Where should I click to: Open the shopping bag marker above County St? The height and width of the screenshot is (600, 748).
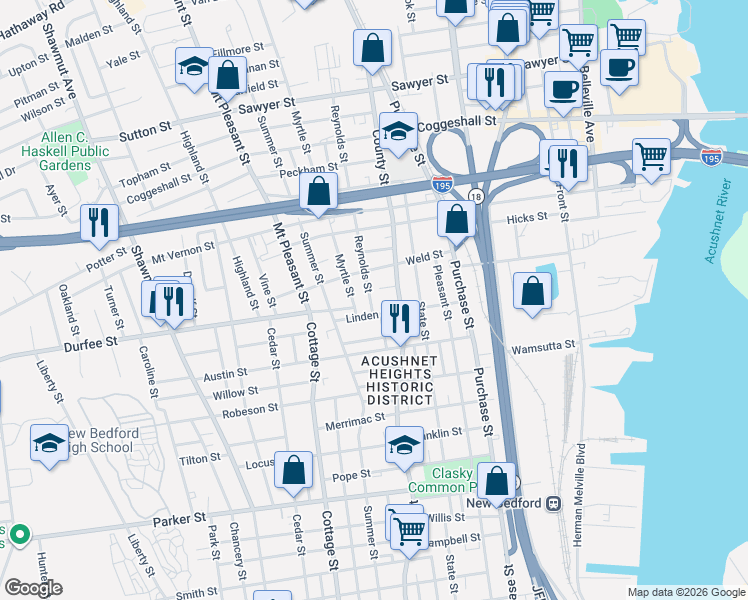point(373,50)
